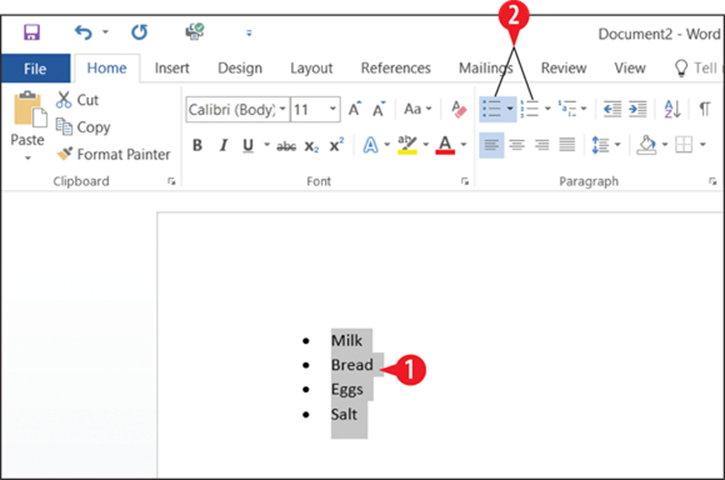
Task: Copy the selected text
Action: 83,127
